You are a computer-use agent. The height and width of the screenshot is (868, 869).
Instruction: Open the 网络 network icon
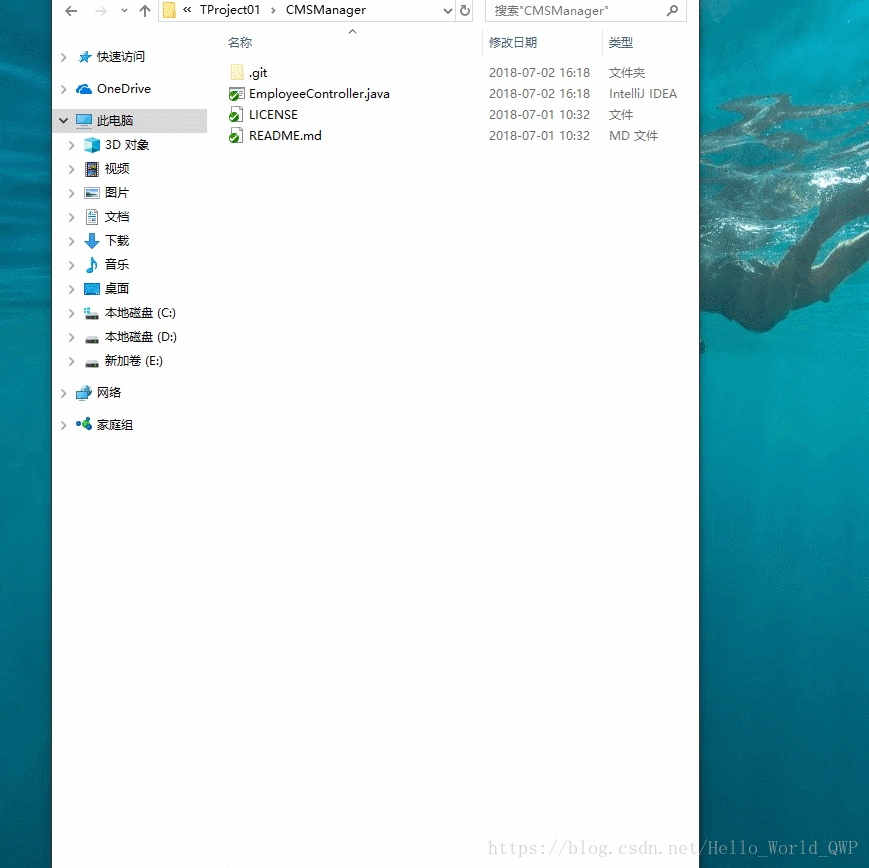(x=84, y=393)
